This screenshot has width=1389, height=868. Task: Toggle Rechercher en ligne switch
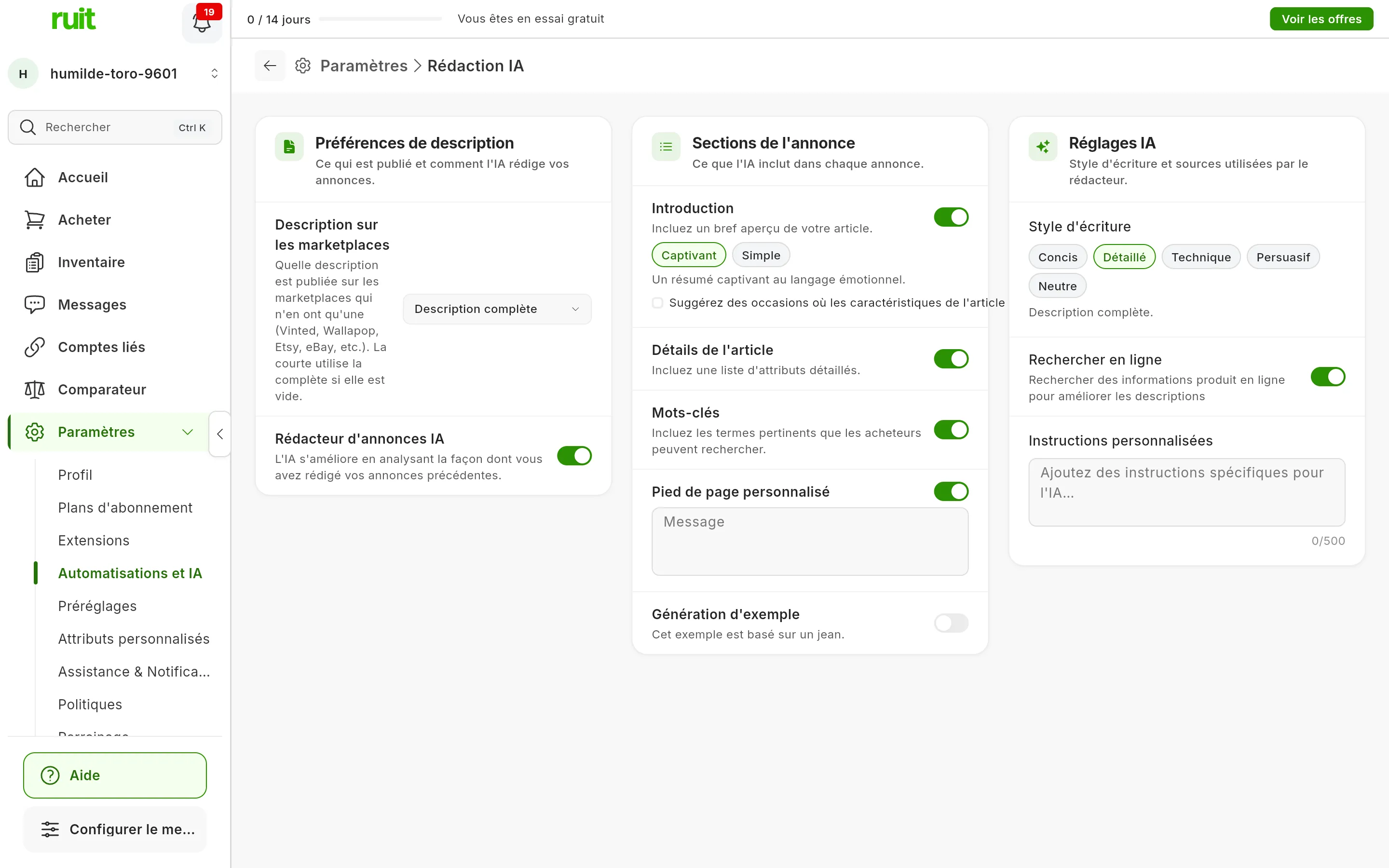point(1328,377)
